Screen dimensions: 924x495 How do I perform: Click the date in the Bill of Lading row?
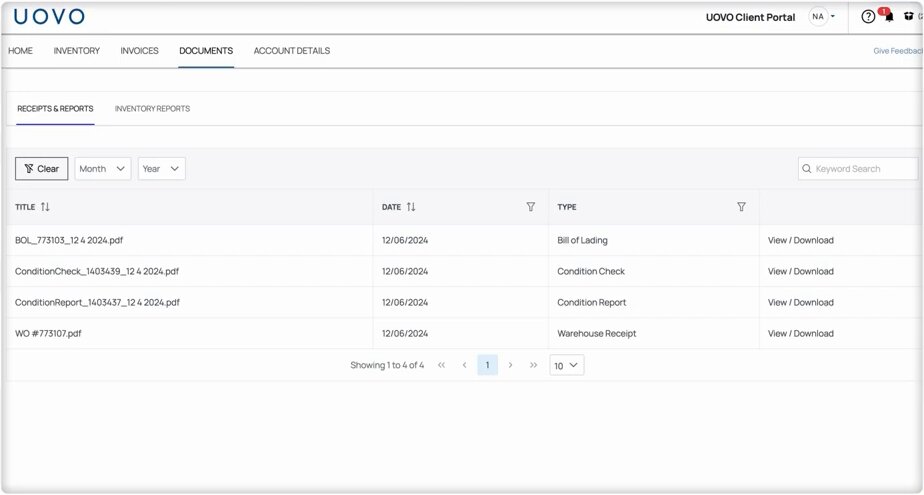405,240
